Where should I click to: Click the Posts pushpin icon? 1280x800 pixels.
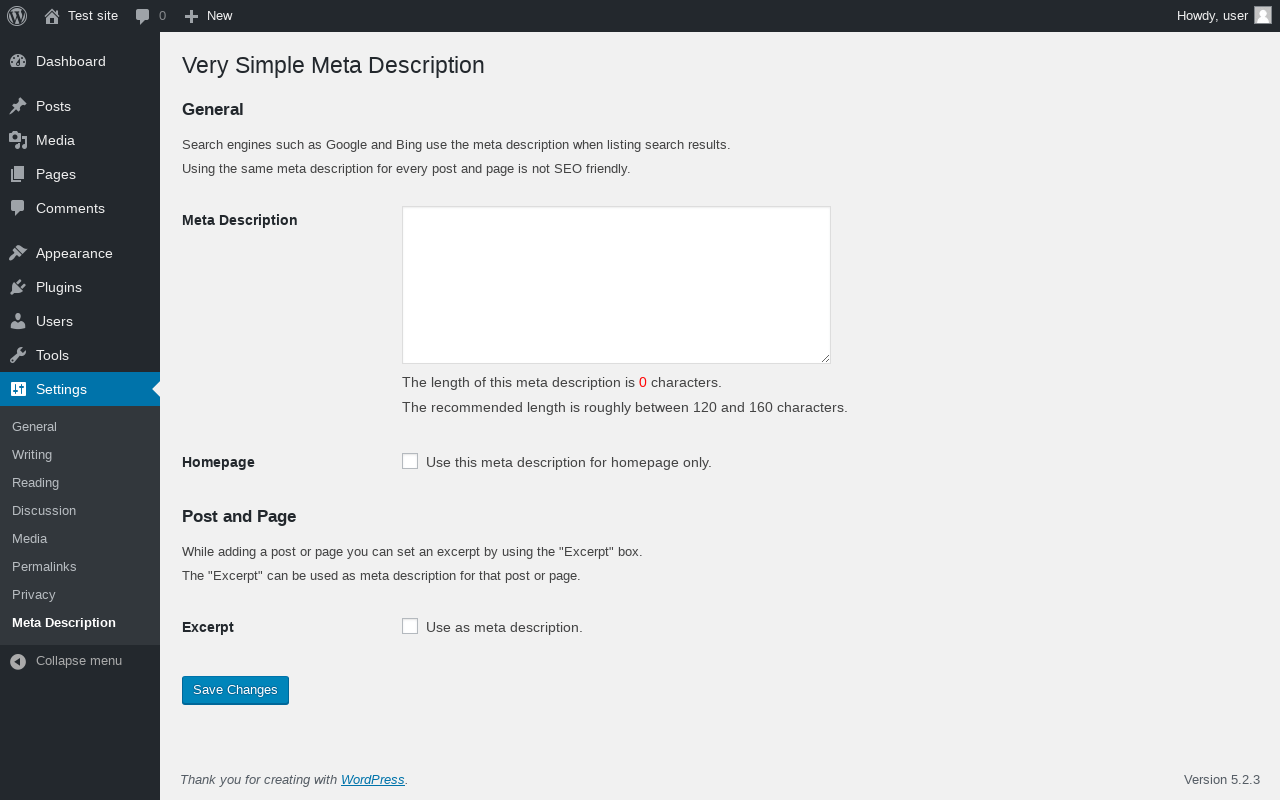pyautogui.click(x=18, y=106)
